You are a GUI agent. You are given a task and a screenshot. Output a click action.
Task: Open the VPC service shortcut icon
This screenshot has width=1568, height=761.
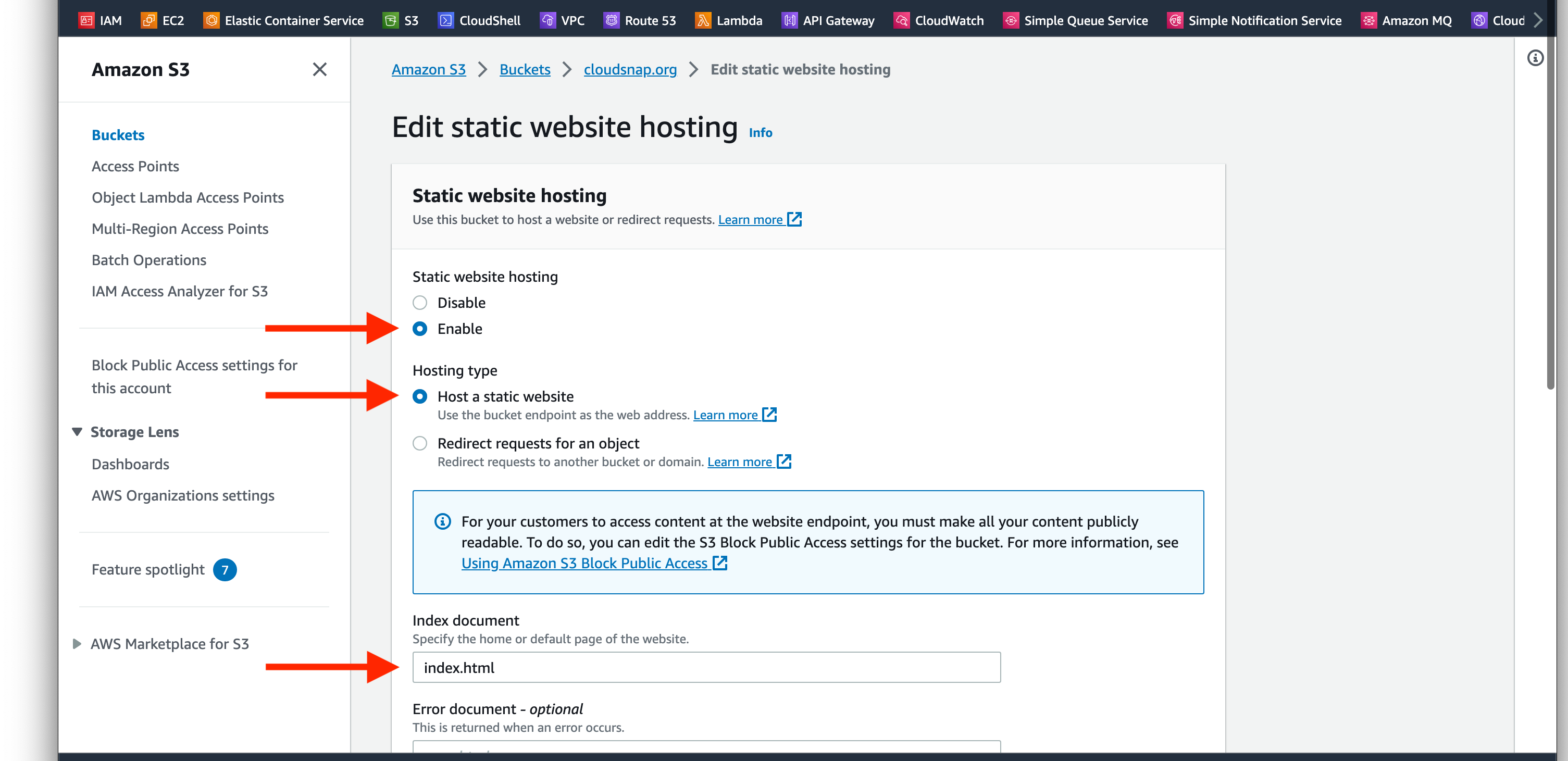(548, 20)
